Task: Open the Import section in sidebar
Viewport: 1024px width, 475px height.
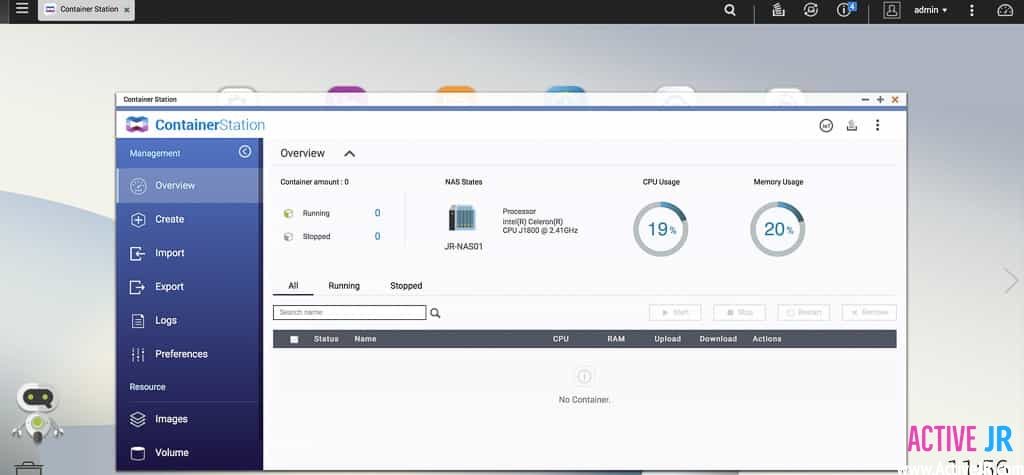Action: pos(168,253)
